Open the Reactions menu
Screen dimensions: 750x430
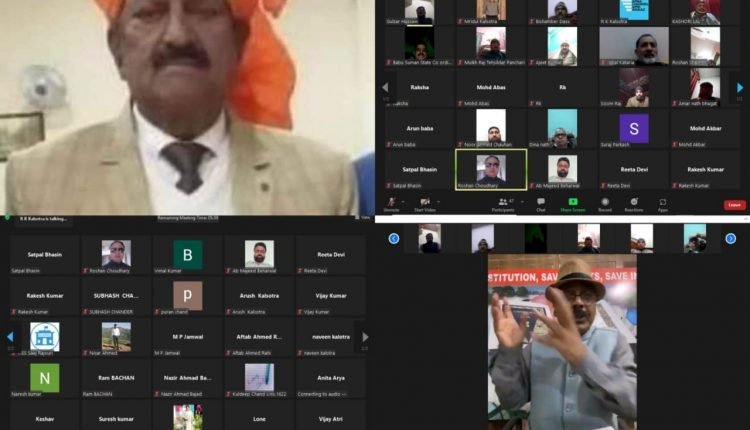[634, 204]
